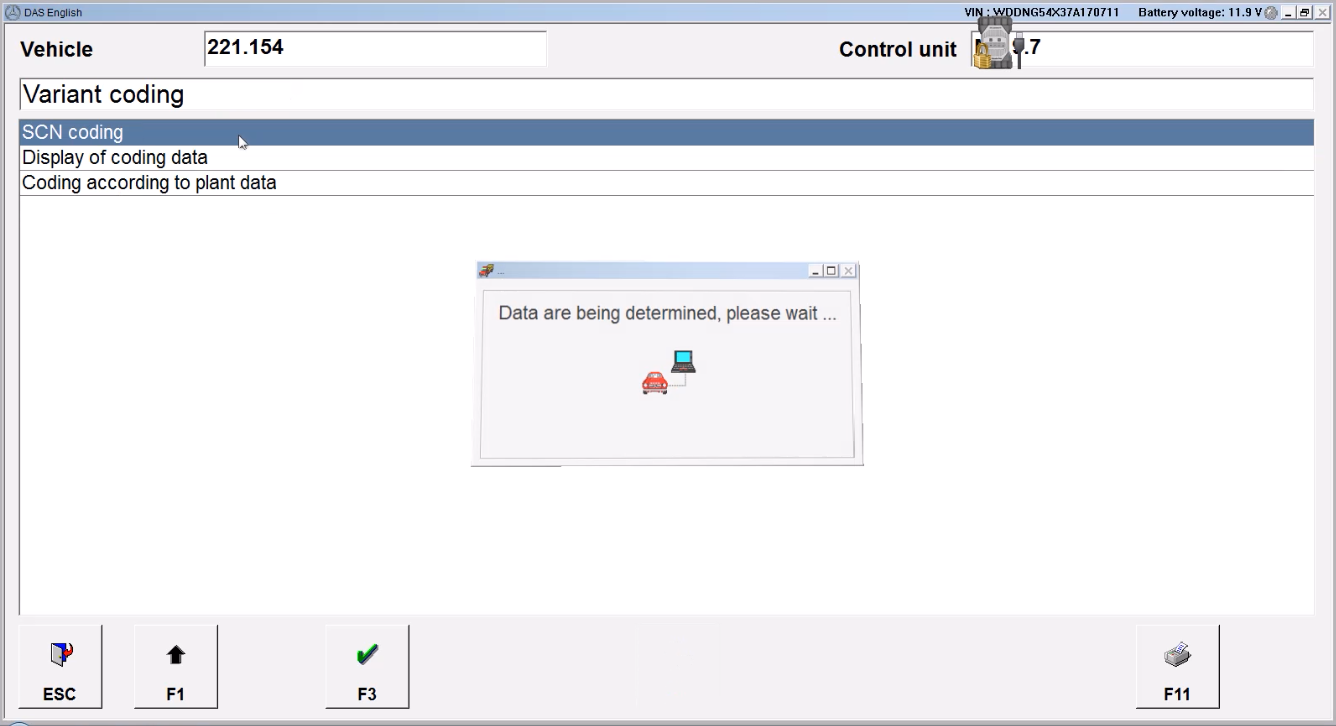Screen dimensions: 1336x726
Task: Click the Mercedes star logo in title bar
Action: 11,12
